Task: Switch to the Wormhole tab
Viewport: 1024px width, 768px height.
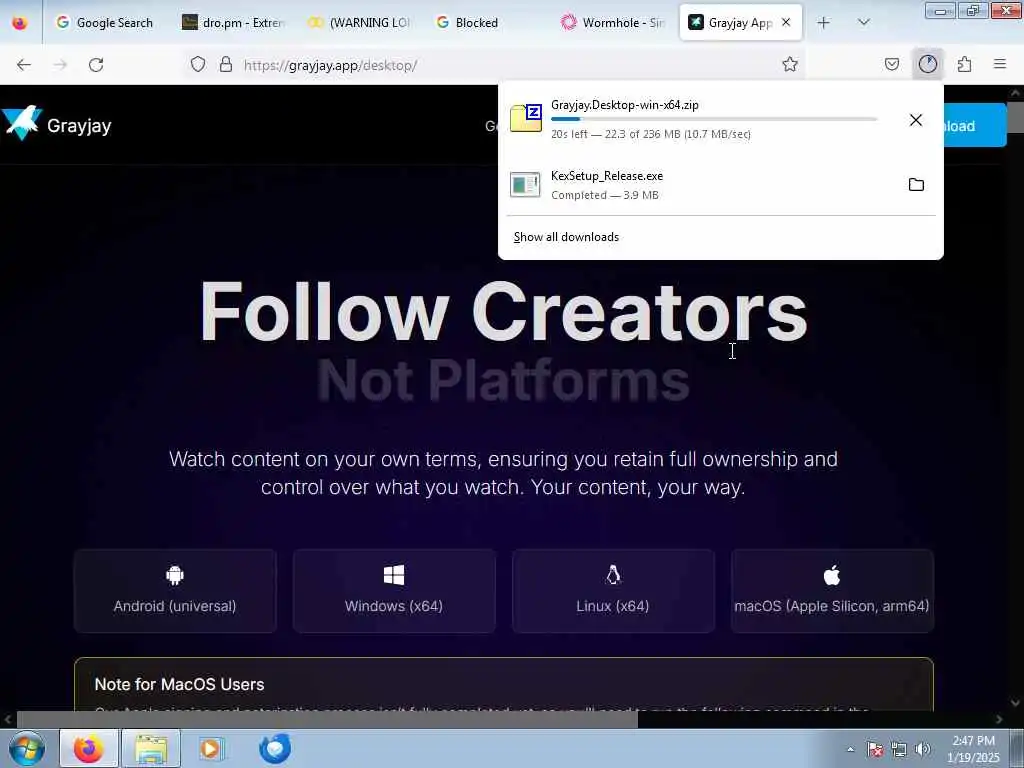Action: click(614, 23)
